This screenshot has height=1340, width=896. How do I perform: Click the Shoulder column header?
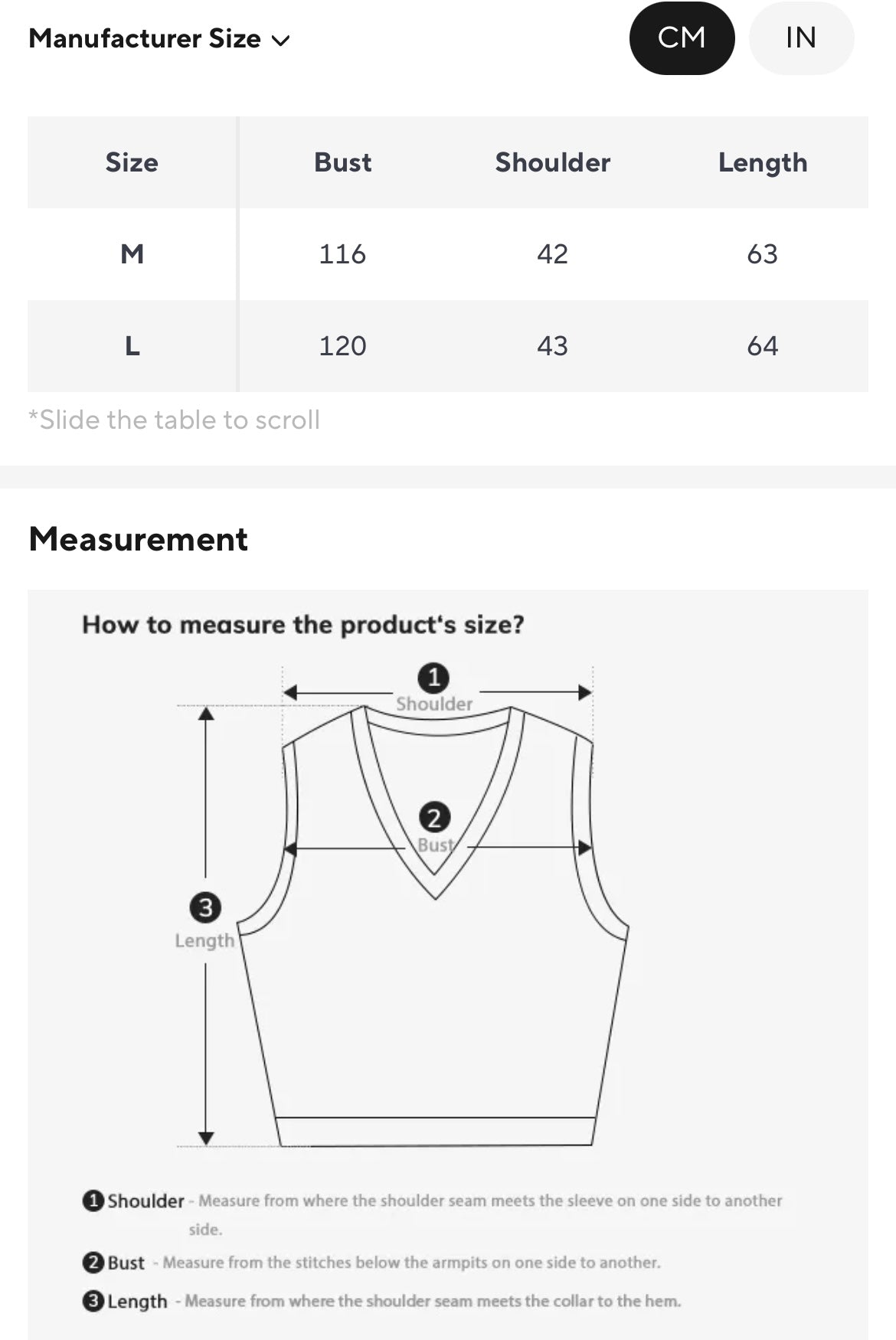[552, 162]
